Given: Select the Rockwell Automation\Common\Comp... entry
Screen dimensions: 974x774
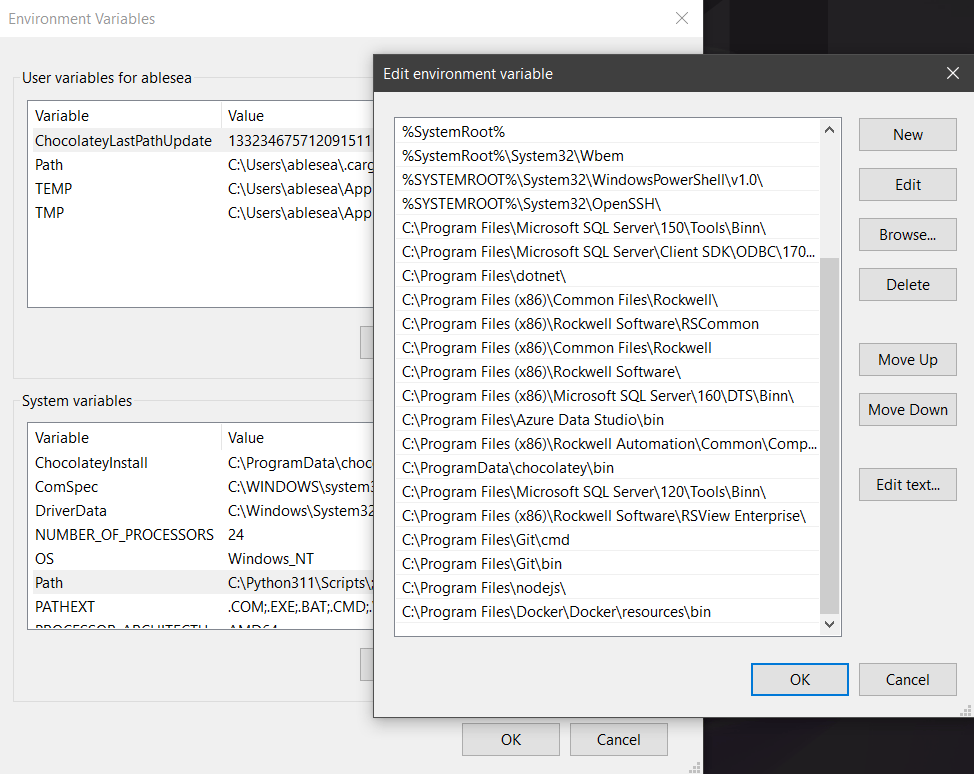Looking at the screenshot, I should (608, 444).
